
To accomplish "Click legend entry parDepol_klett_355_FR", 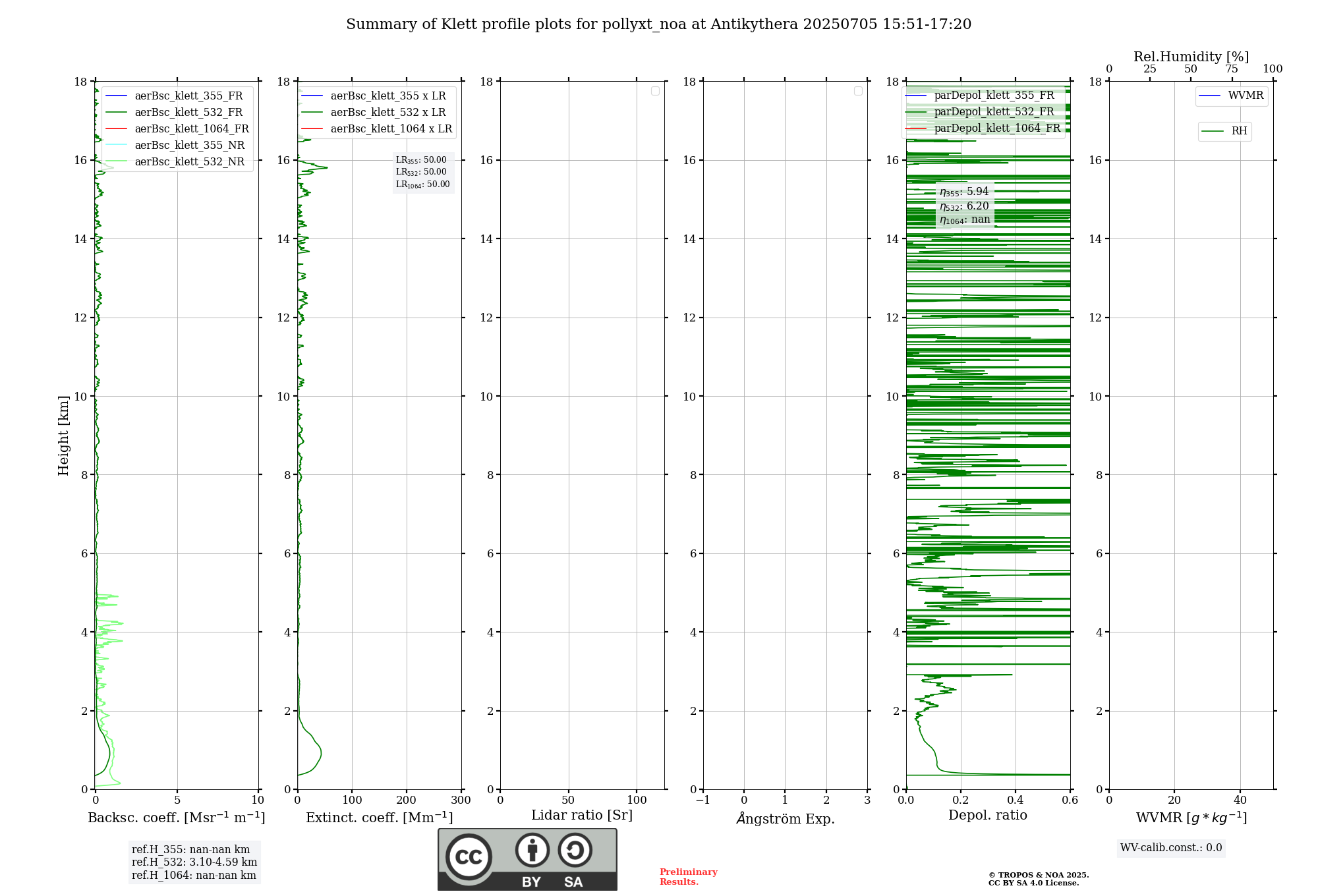I will pos(980,95).
